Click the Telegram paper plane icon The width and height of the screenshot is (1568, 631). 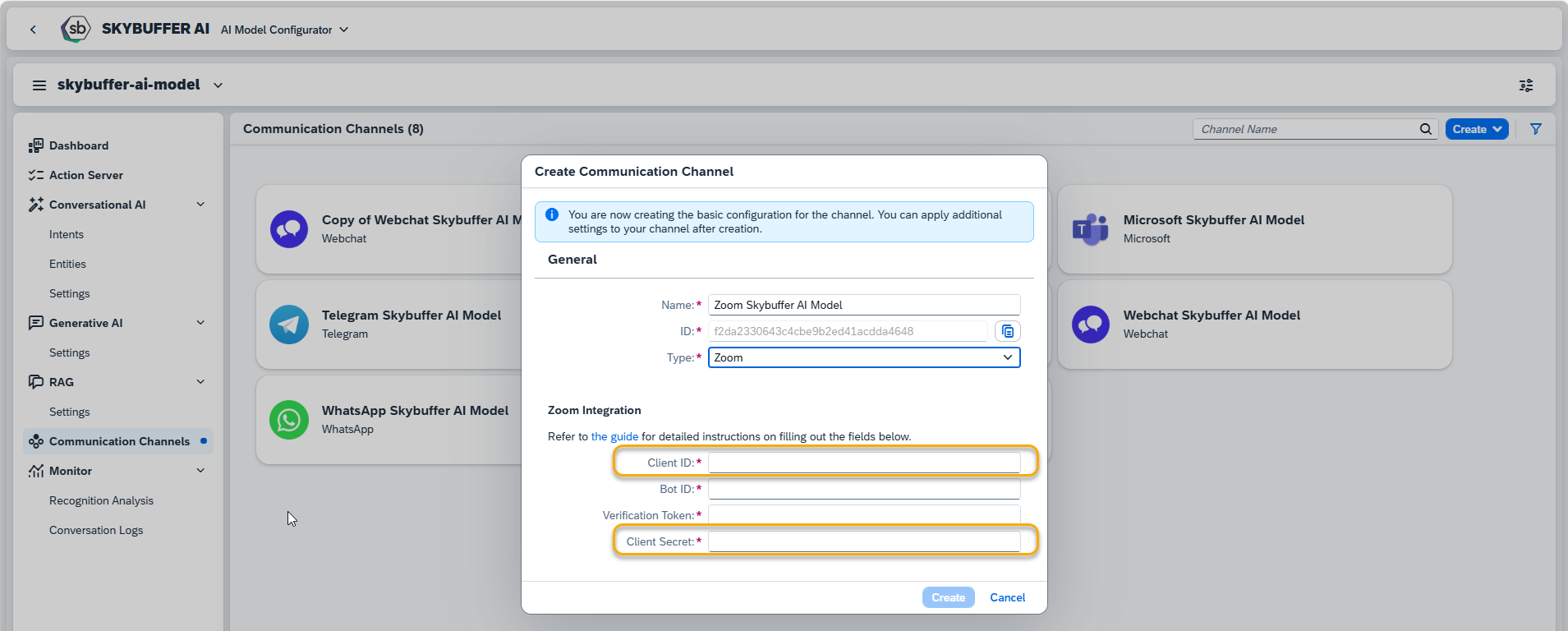coord(289,325)
